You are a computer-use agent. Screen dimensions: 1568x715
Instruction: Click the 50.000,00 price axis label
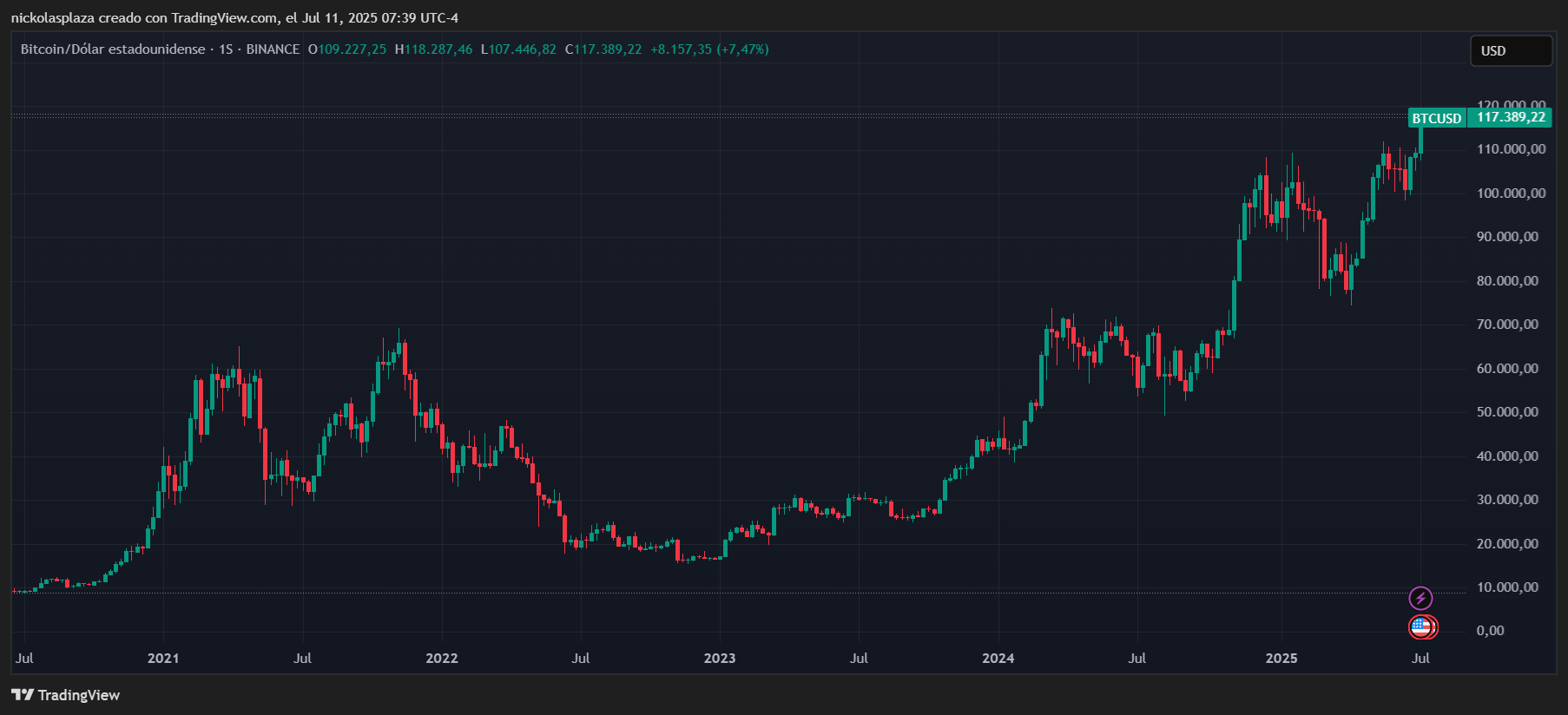coord(1507,412)
